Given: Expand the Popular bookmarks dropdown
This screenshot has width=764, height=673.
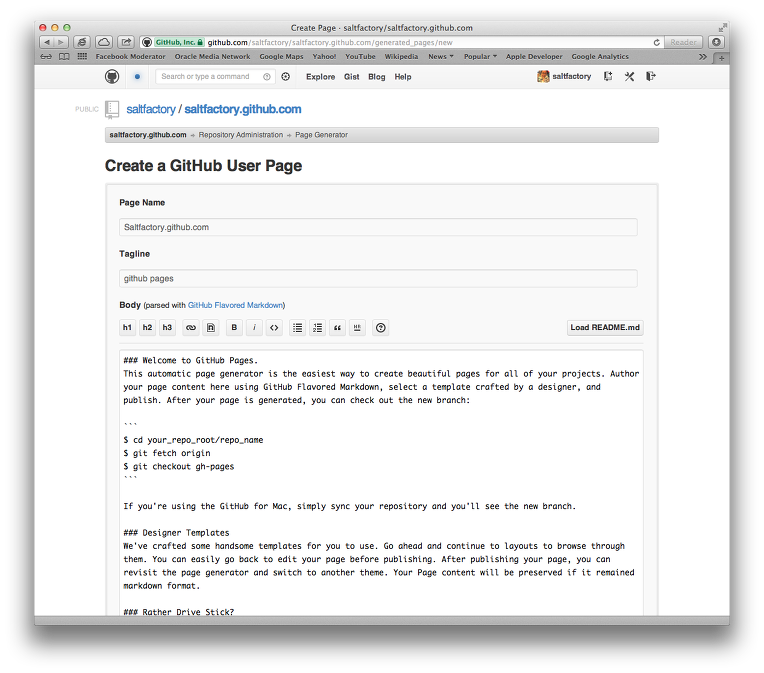Looking at the screenshot, I should [480, 57].
